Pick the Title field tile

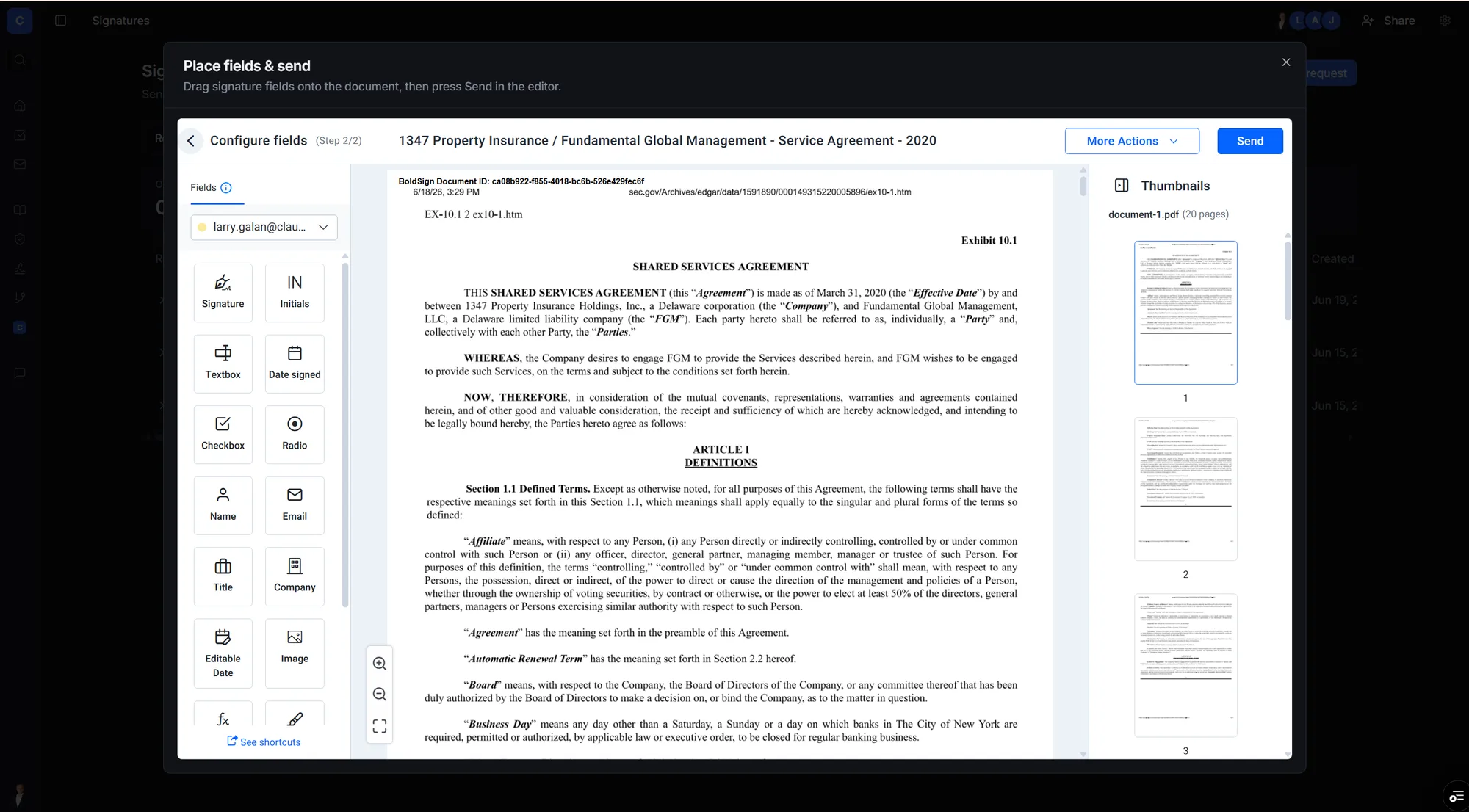click(x=223, y=576)
